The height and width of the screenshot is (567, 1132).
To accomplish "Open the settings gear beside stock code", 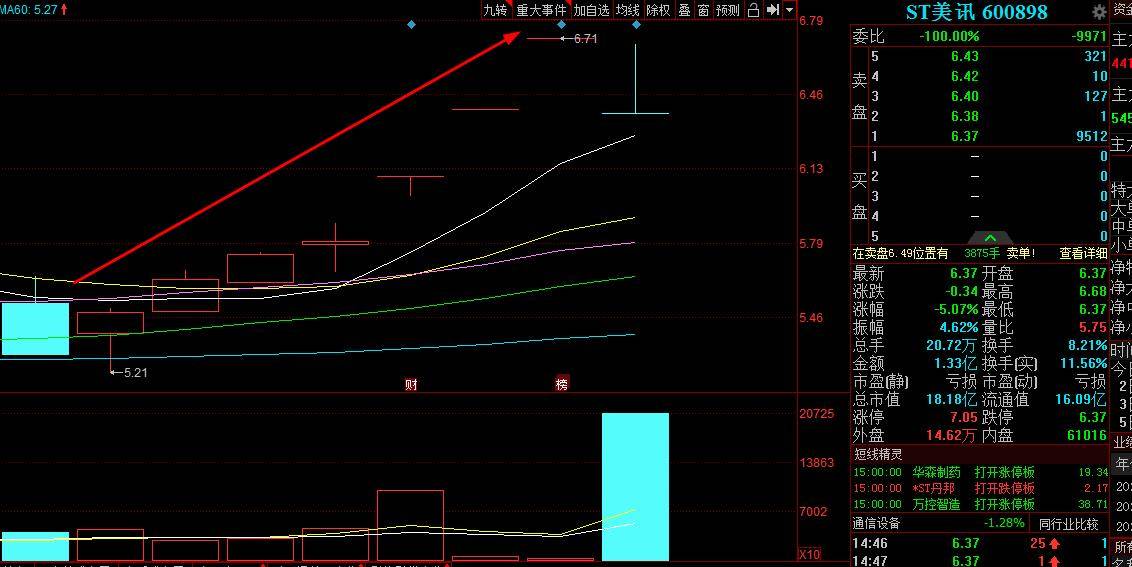I will (1099, 12).
